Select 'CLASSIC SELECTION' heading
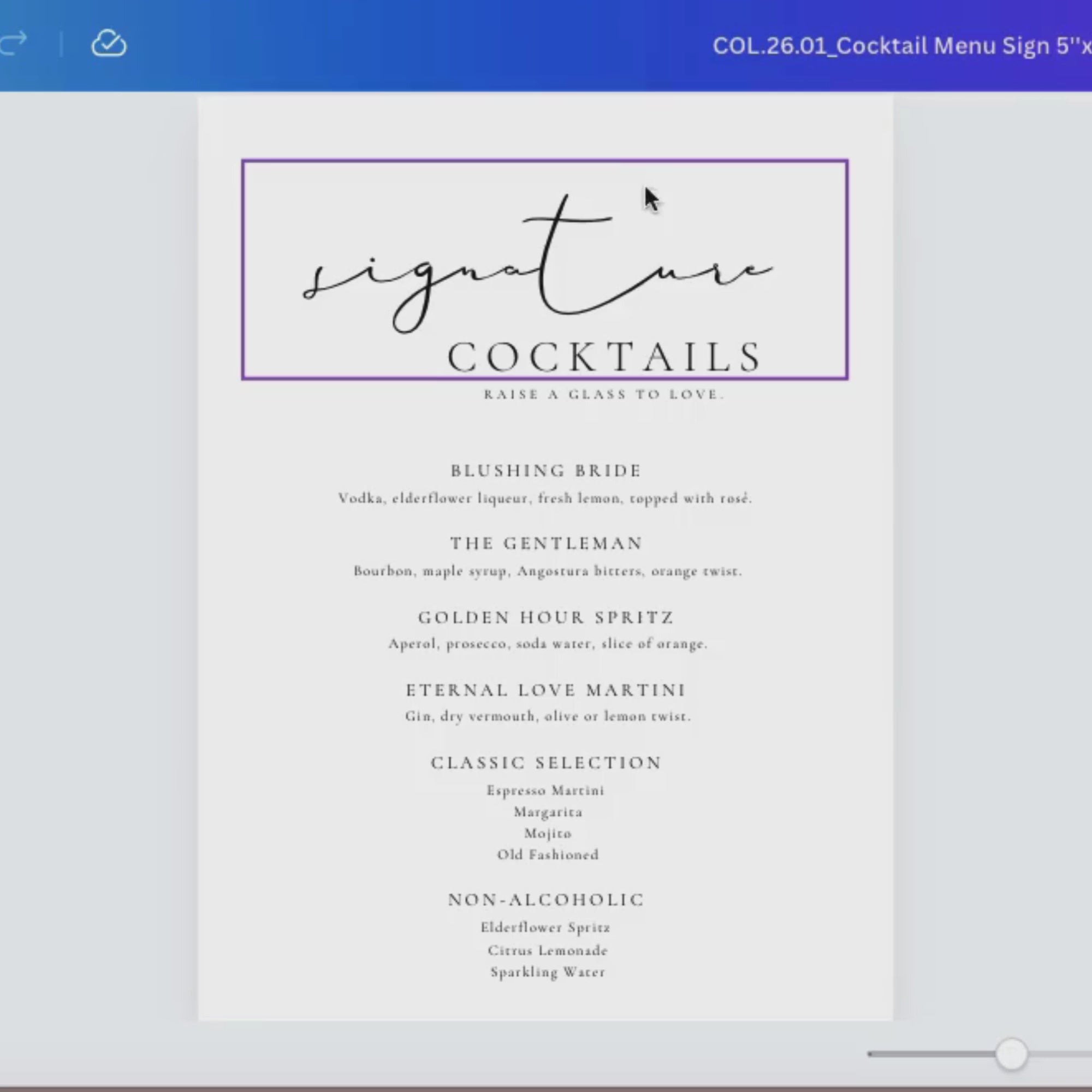1092x1092 pixels. [x=546, y=763]
